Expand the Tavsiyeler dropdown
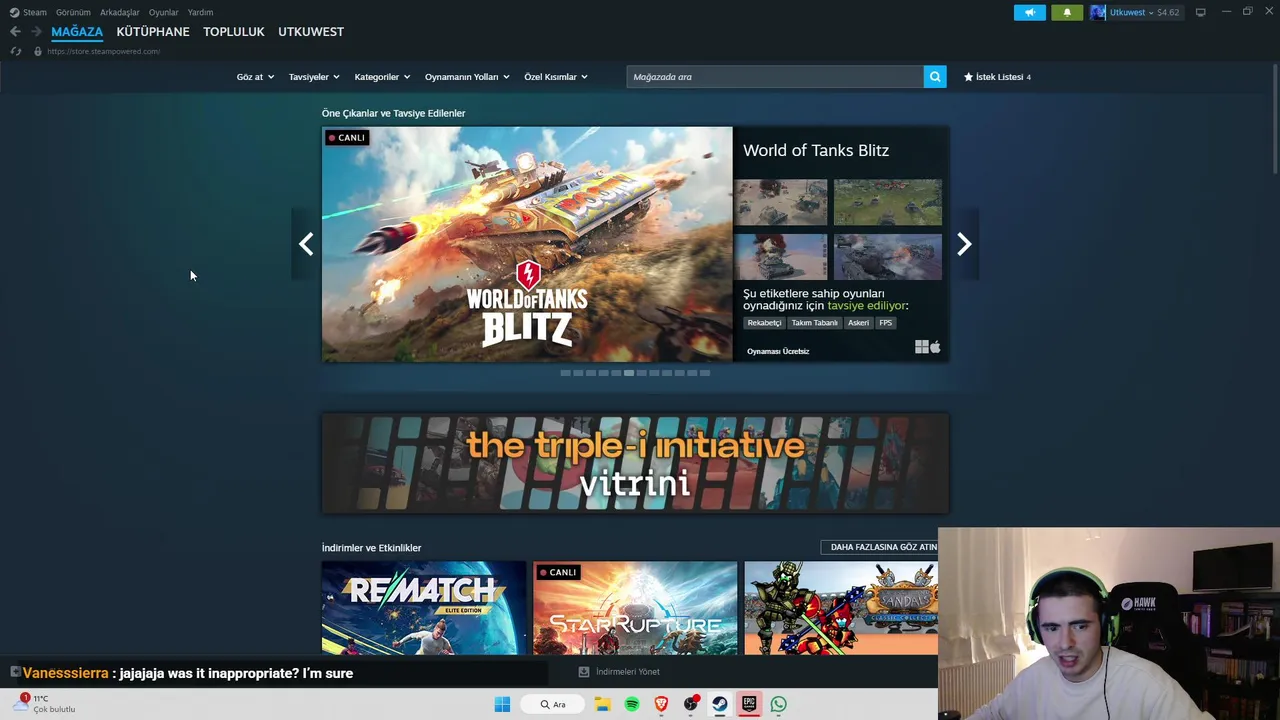1280x720 pixels. click(x=314, y=77)
